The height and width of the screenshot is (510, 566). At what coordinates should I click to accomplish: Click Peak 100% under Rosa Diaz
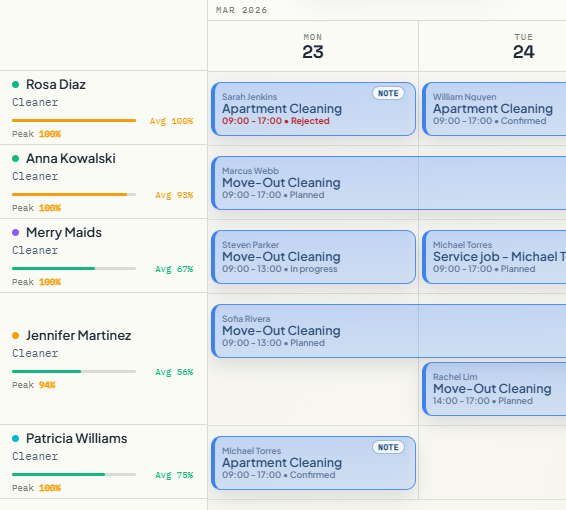(x=36, y=134)
